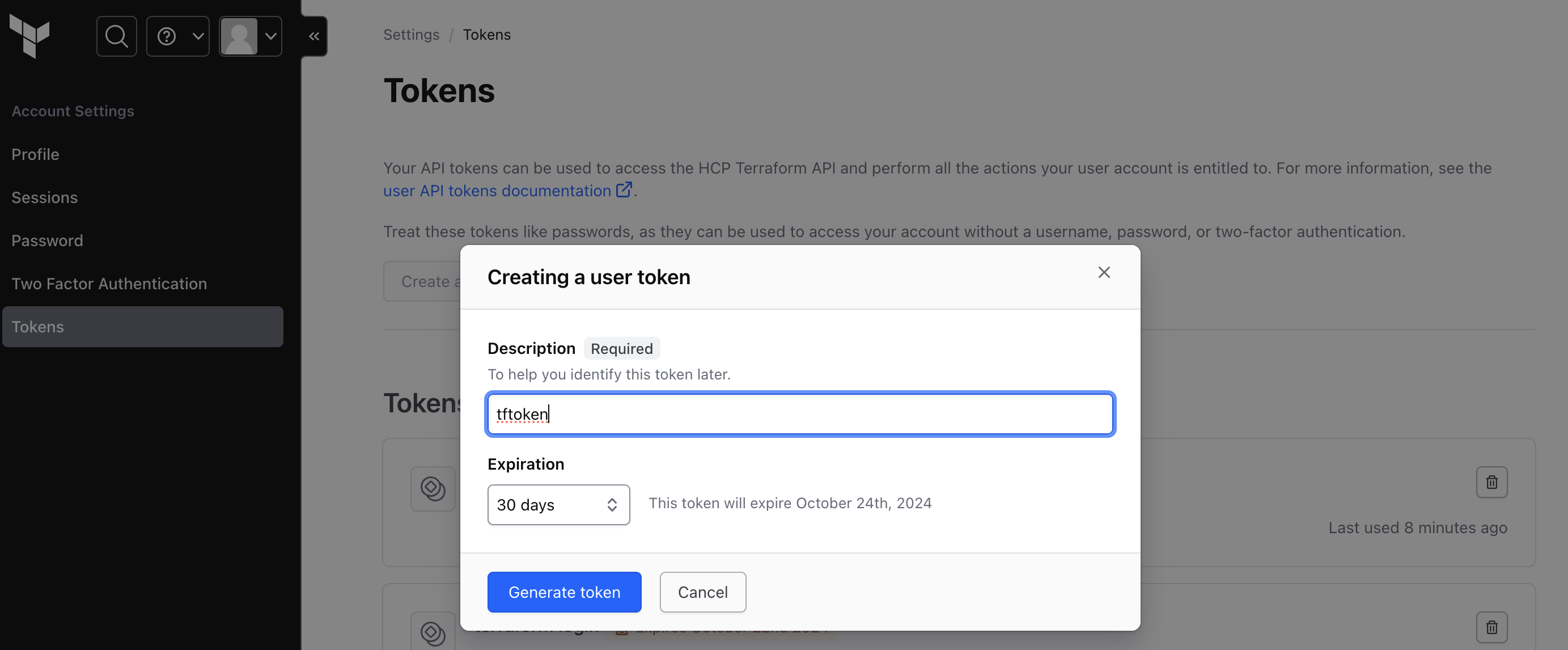
Task: Open the user avatar account menu
Action: [x=250, y=36]
